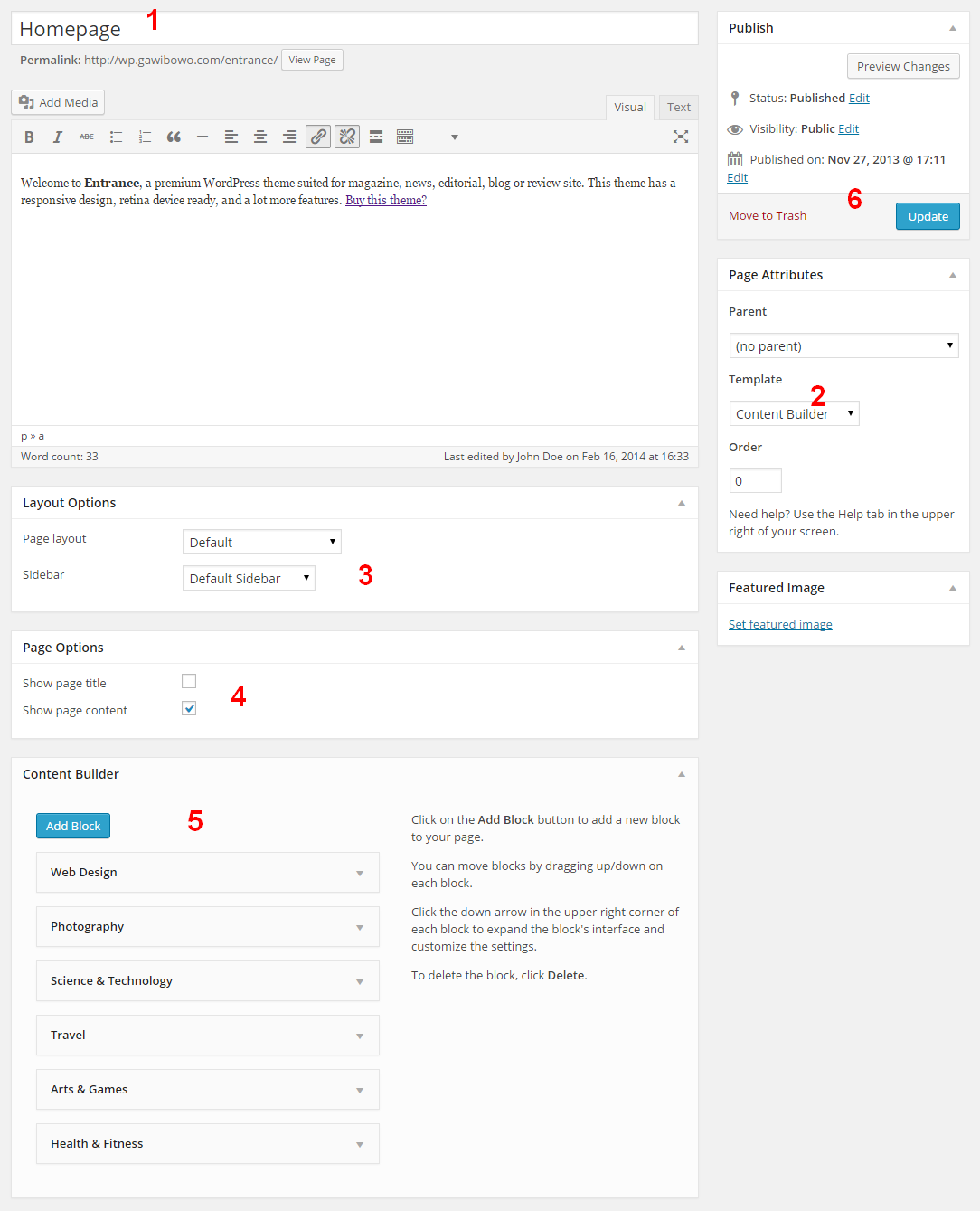The image size is (980, 1211).
Task: Switch to the Text editor tab
Action: click(678, 107)
